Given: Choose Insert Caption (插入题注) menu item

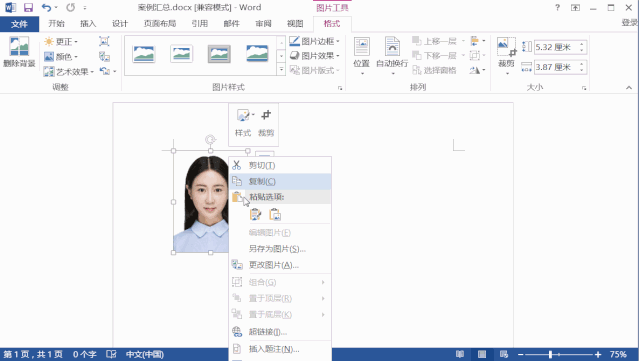Looking at the screenshot, I should 280,349.
